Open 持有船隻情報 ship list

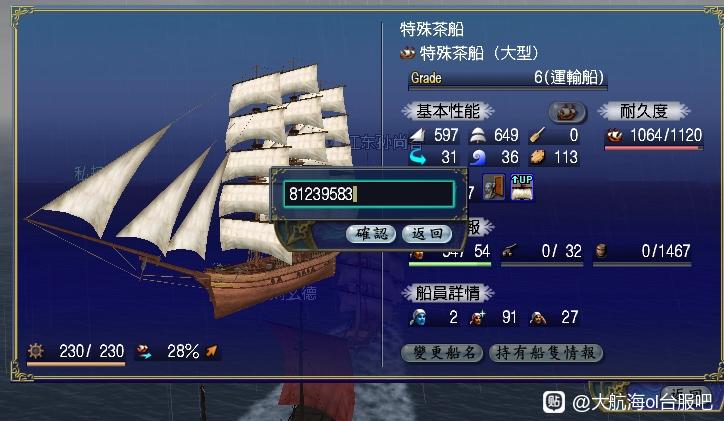click(546, 353)
